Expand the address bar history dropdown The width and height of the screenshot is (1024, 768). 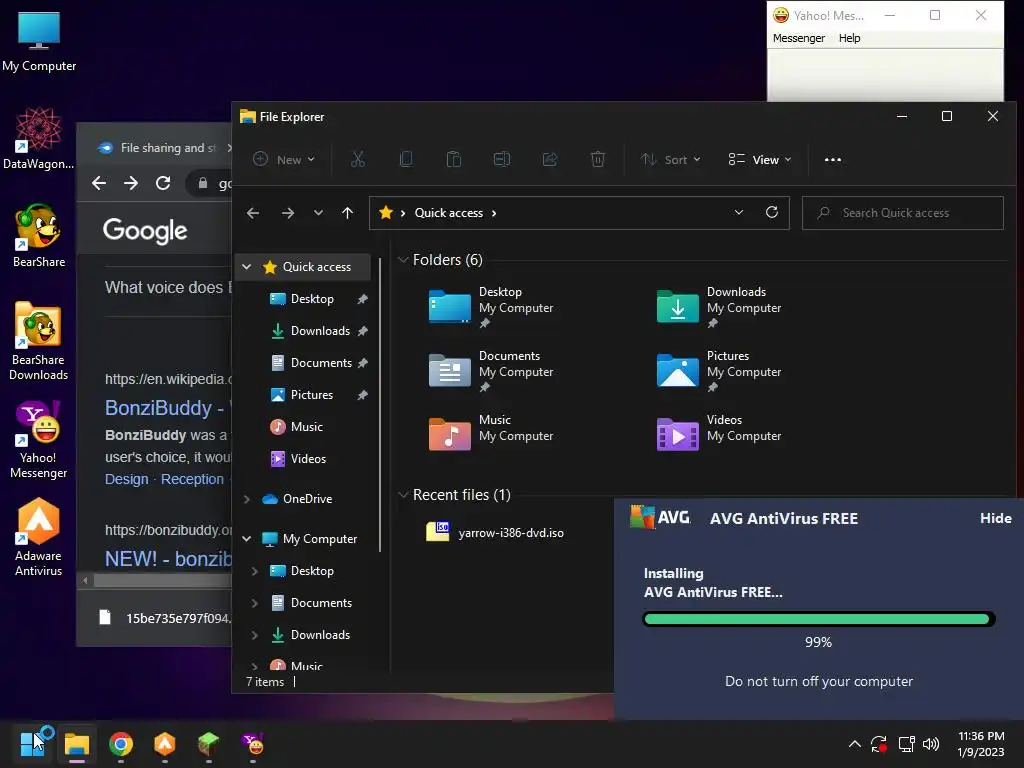tap(739, 212)
